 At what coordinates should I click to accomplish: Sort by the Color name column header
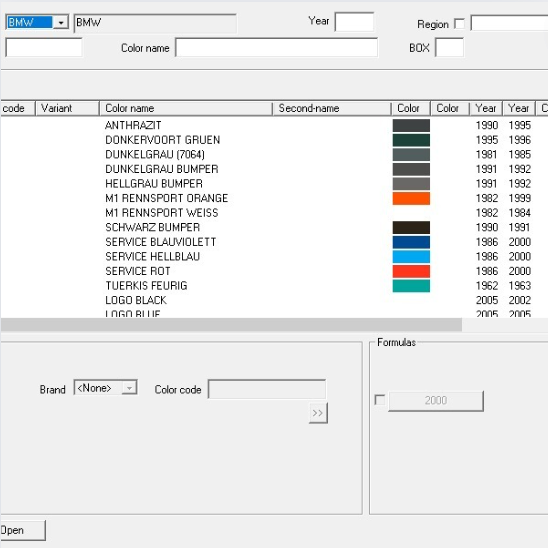pyautogui.click(x=186, y=108)
